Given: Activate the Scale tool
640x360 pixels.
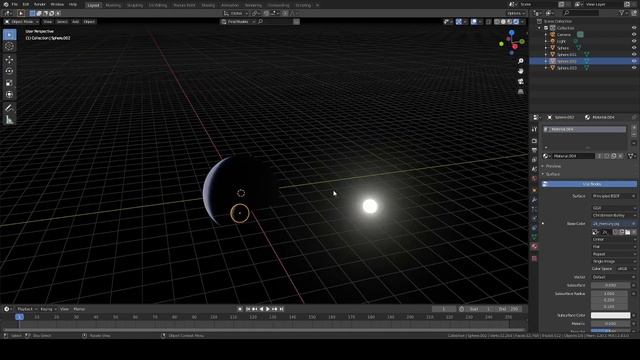Looking at the screenshot, I should (9, 83).
